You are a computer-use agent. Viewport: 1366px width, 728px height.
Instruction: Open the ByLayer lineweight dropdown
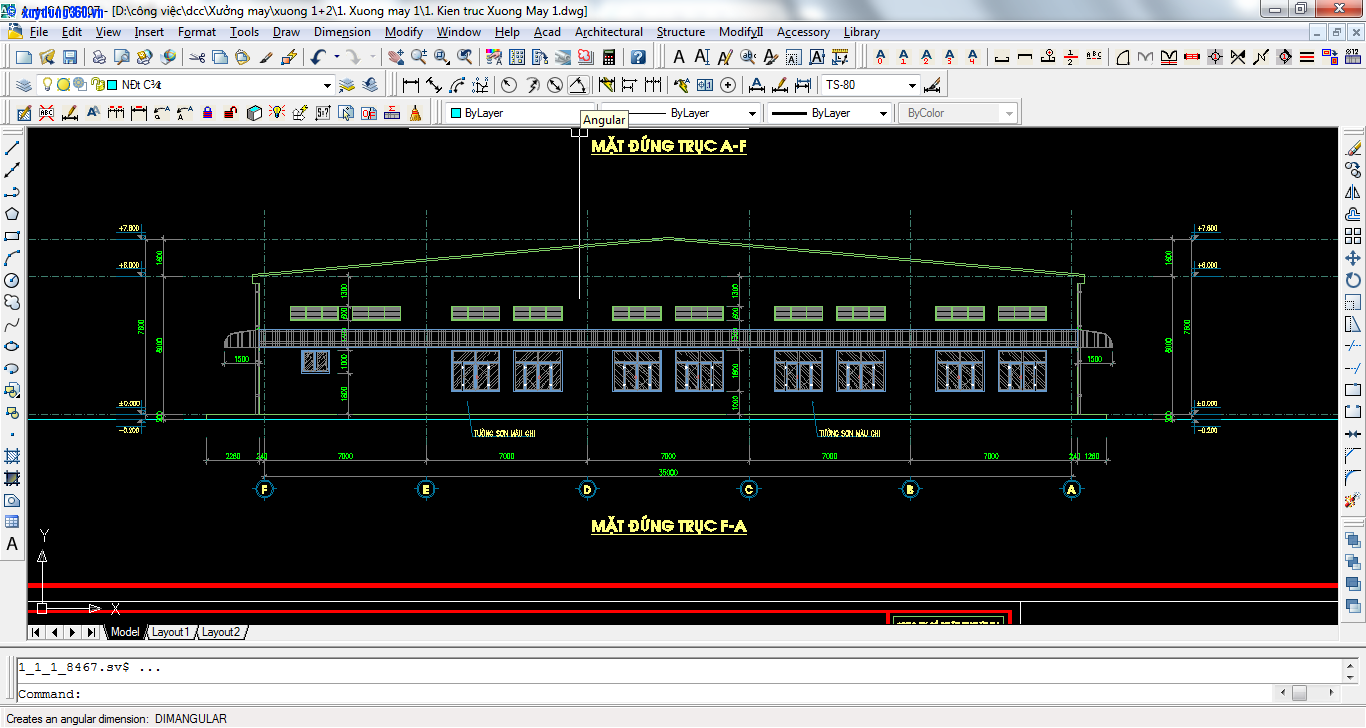(x=883, y=113)
